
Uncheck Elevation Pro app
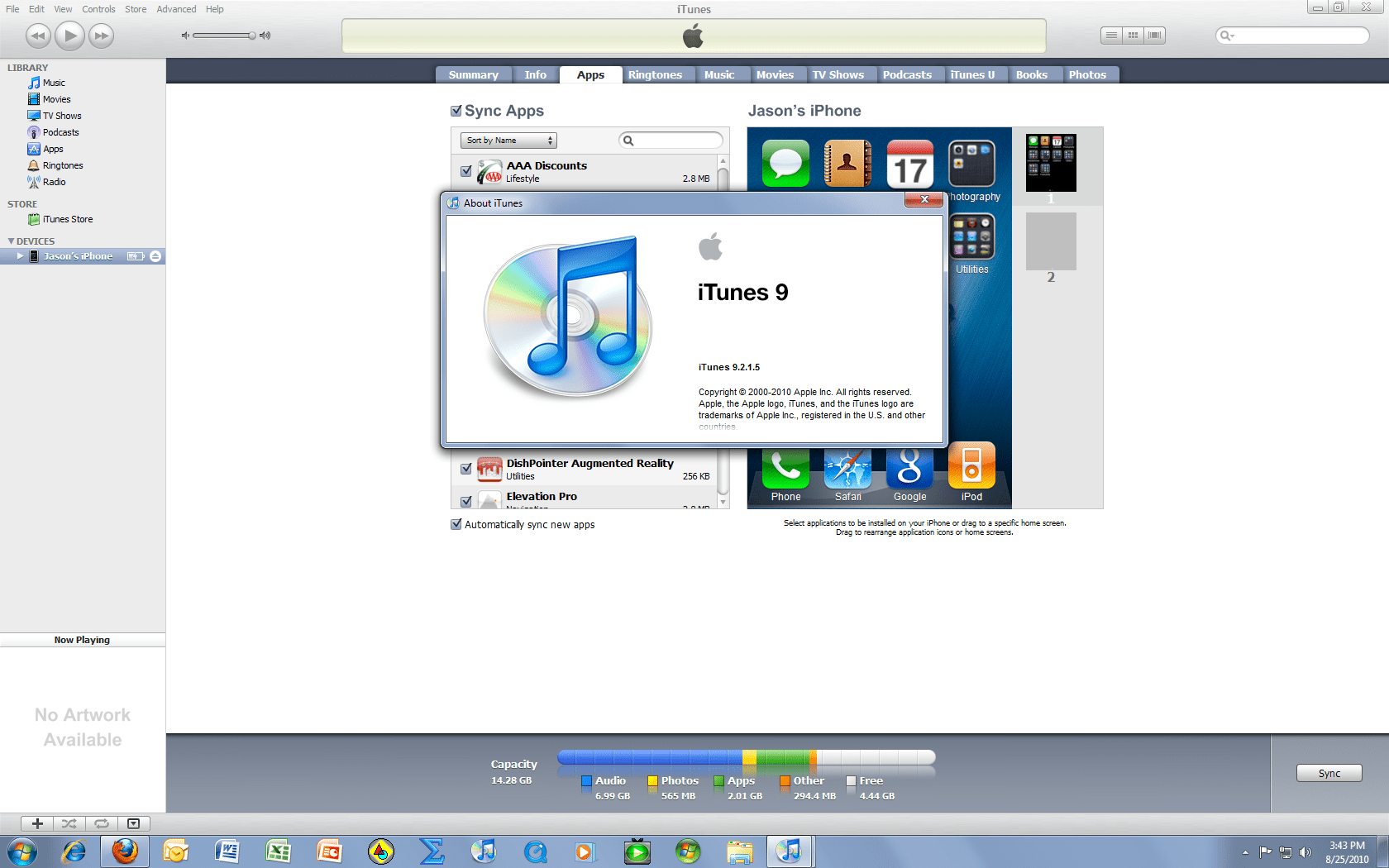pyautogui.click(x=466, y=501)
